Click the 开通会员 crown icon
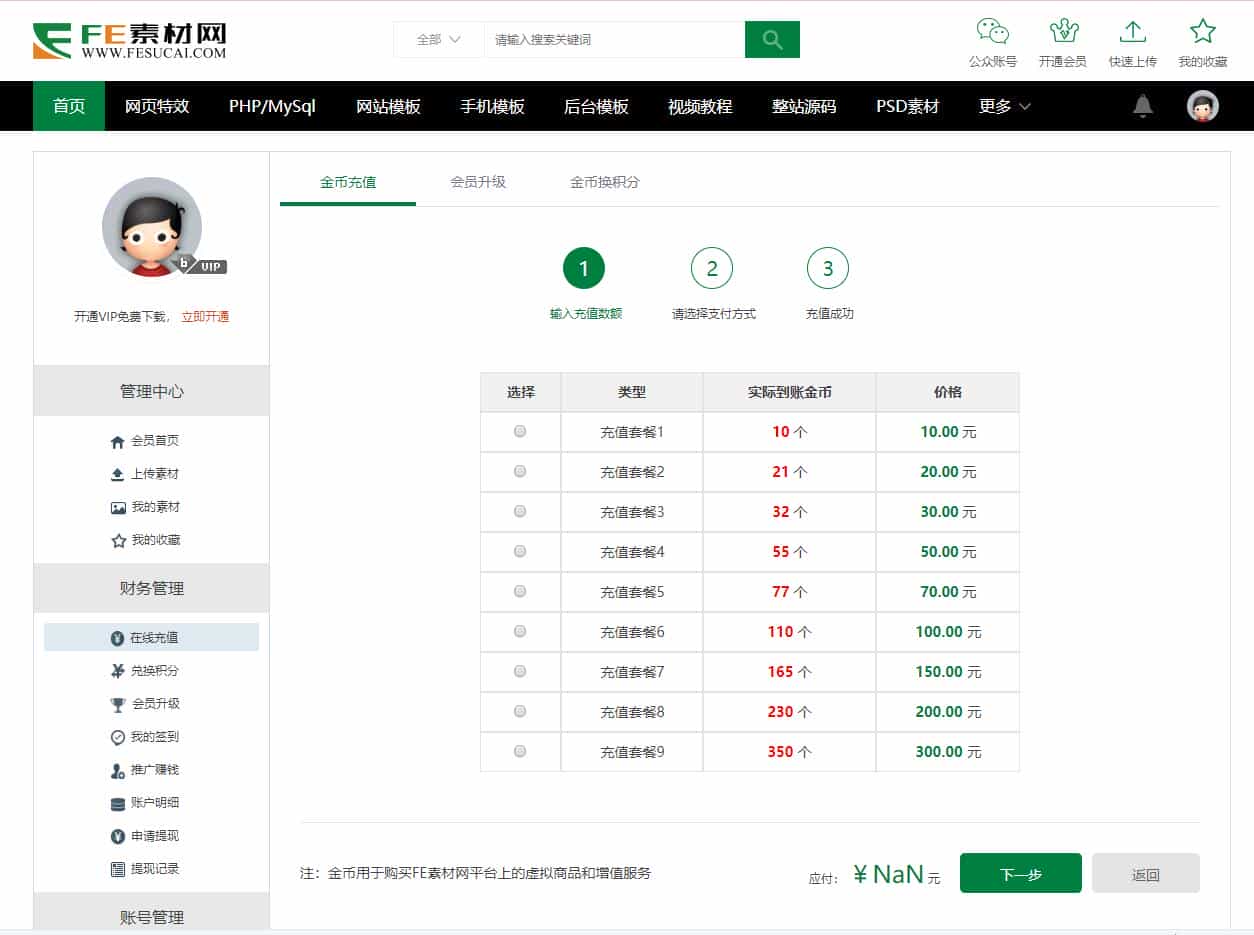Viewport: 1254px width, 935px height. coord(1063,31)
